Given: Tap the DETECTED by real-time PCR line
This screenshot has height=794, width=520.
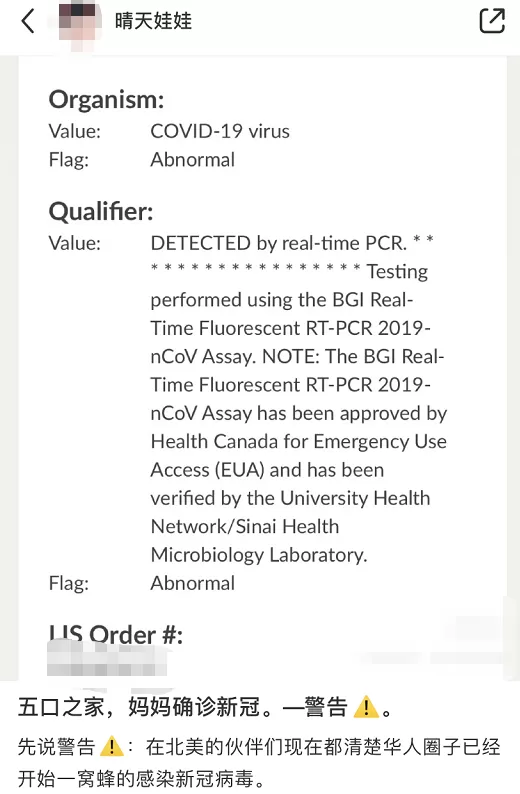Looking at the screenshot, I should (x=278, y=244).
